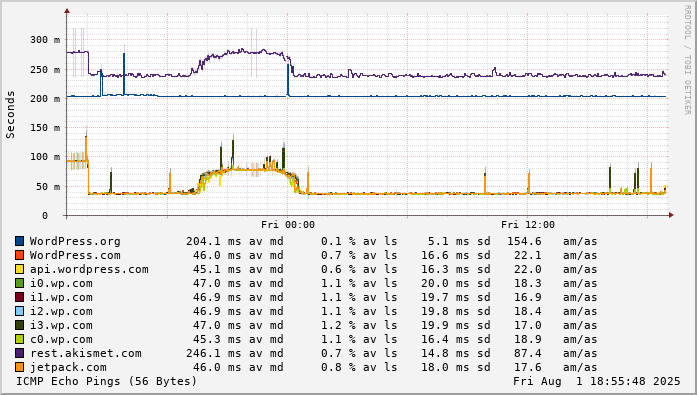Click the i3.wp.com dark green legend swatch
Viewport: 697px width, 395px height.
[20, 325]
